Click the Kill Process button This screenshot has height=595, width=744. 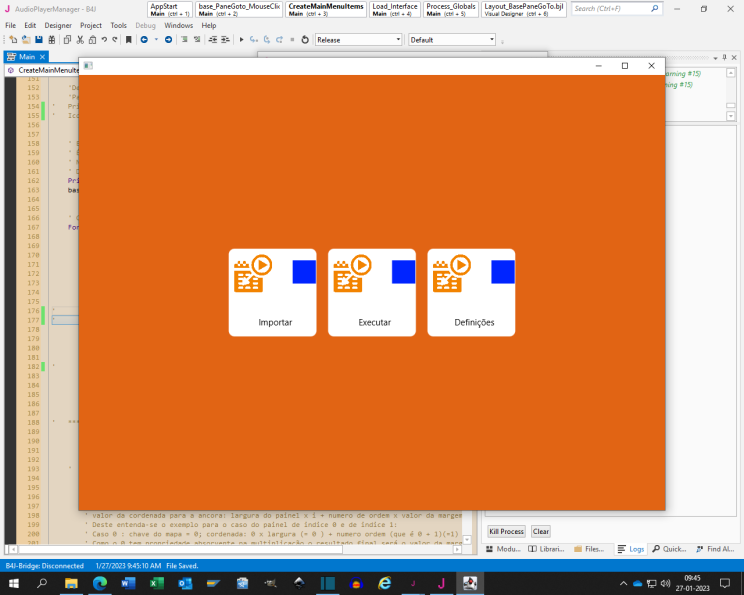click(x=506, y=531)
